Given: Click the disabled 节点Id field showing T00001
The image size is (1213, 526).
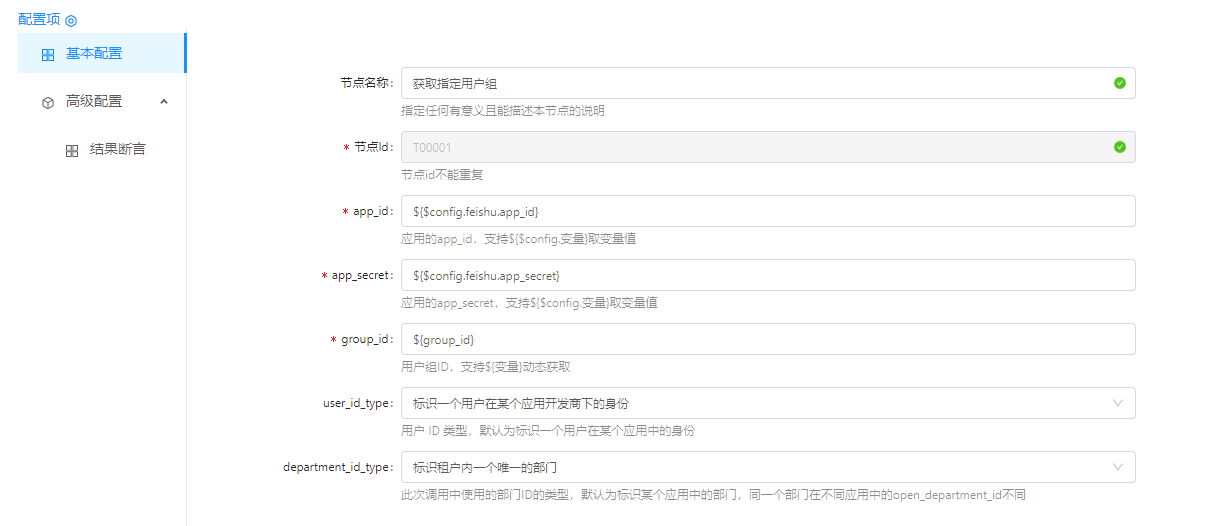Looking at the screenshot, I should tap(750, 147).
